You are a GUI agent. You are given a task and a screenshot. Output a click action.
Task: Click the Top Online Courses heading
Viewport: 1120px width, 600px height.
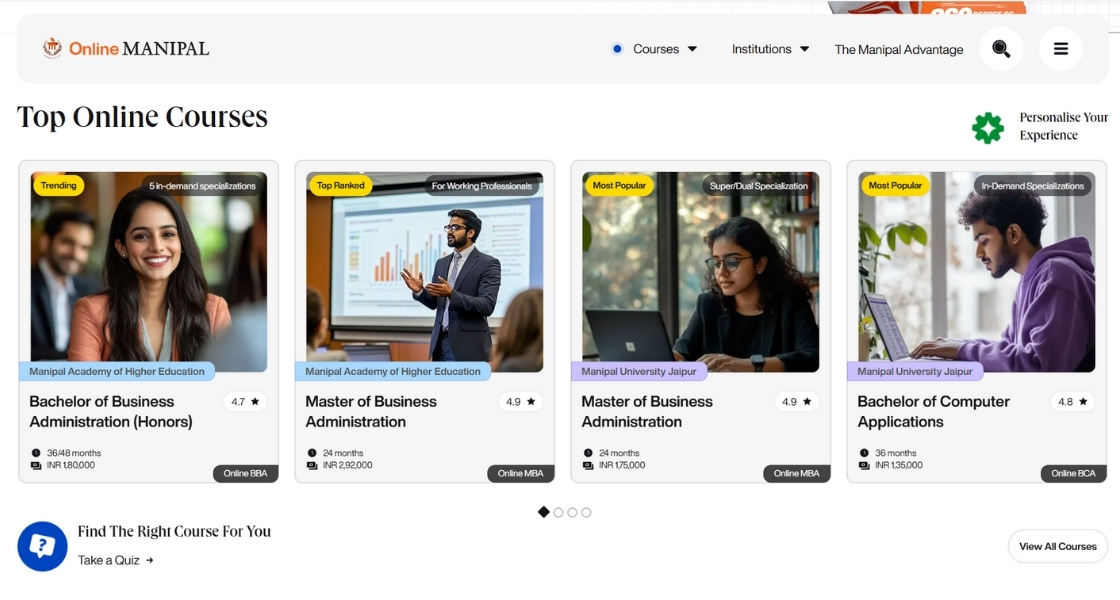[x=142, y=117]
